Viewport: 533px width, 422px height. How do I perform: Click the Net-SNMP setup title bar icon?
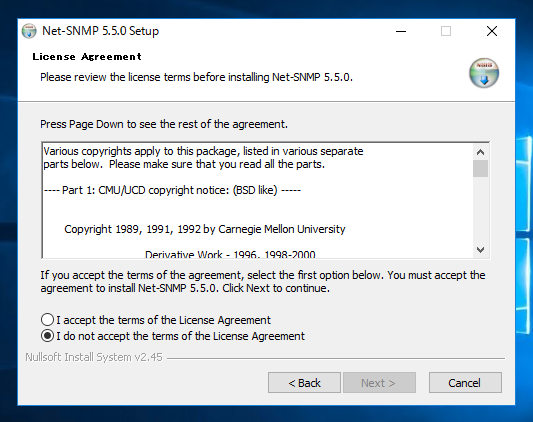[29, 31]
